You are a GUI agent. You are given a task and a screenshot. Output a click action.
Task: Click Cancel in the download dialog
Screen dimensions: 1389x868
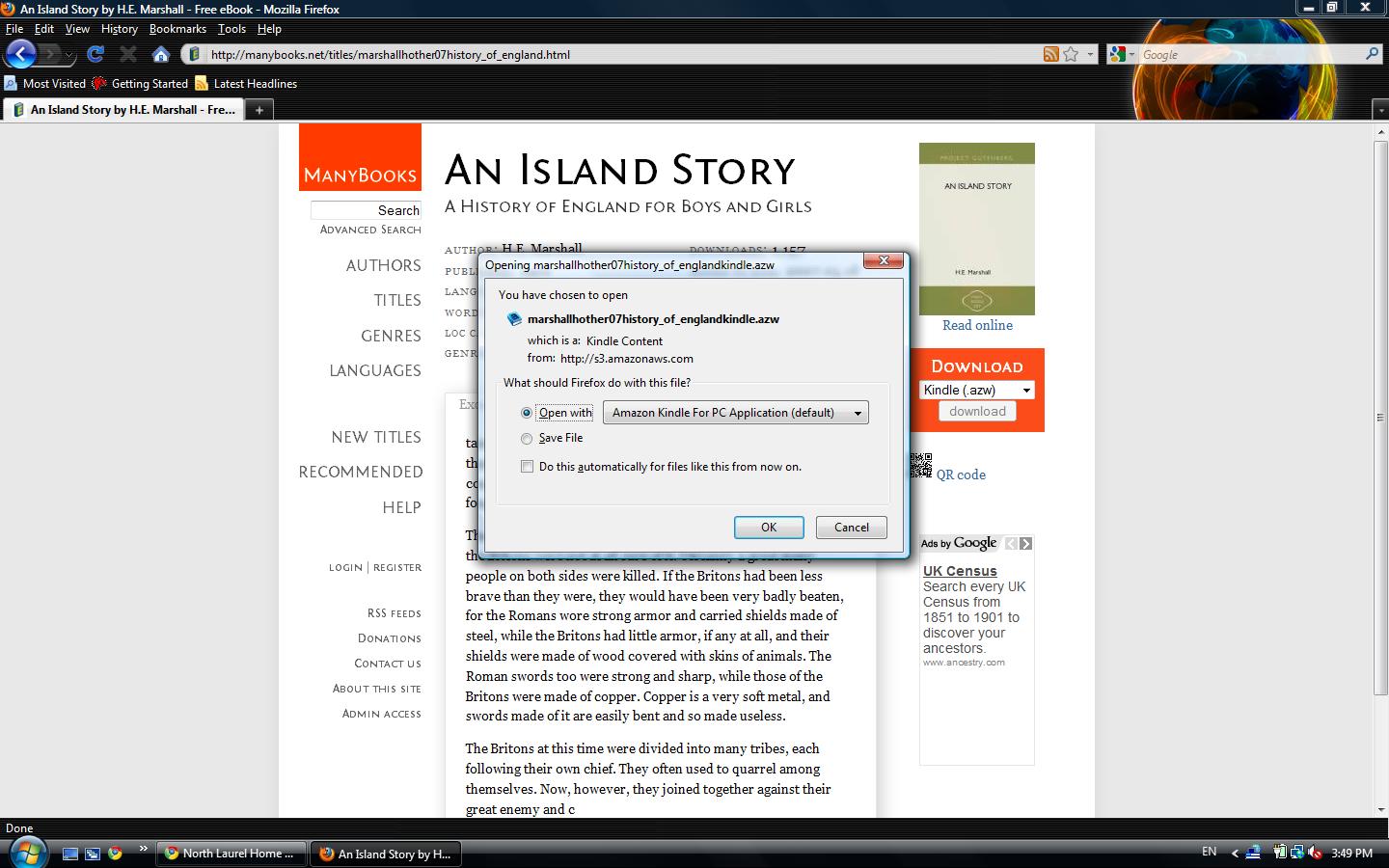coord(852,528)
